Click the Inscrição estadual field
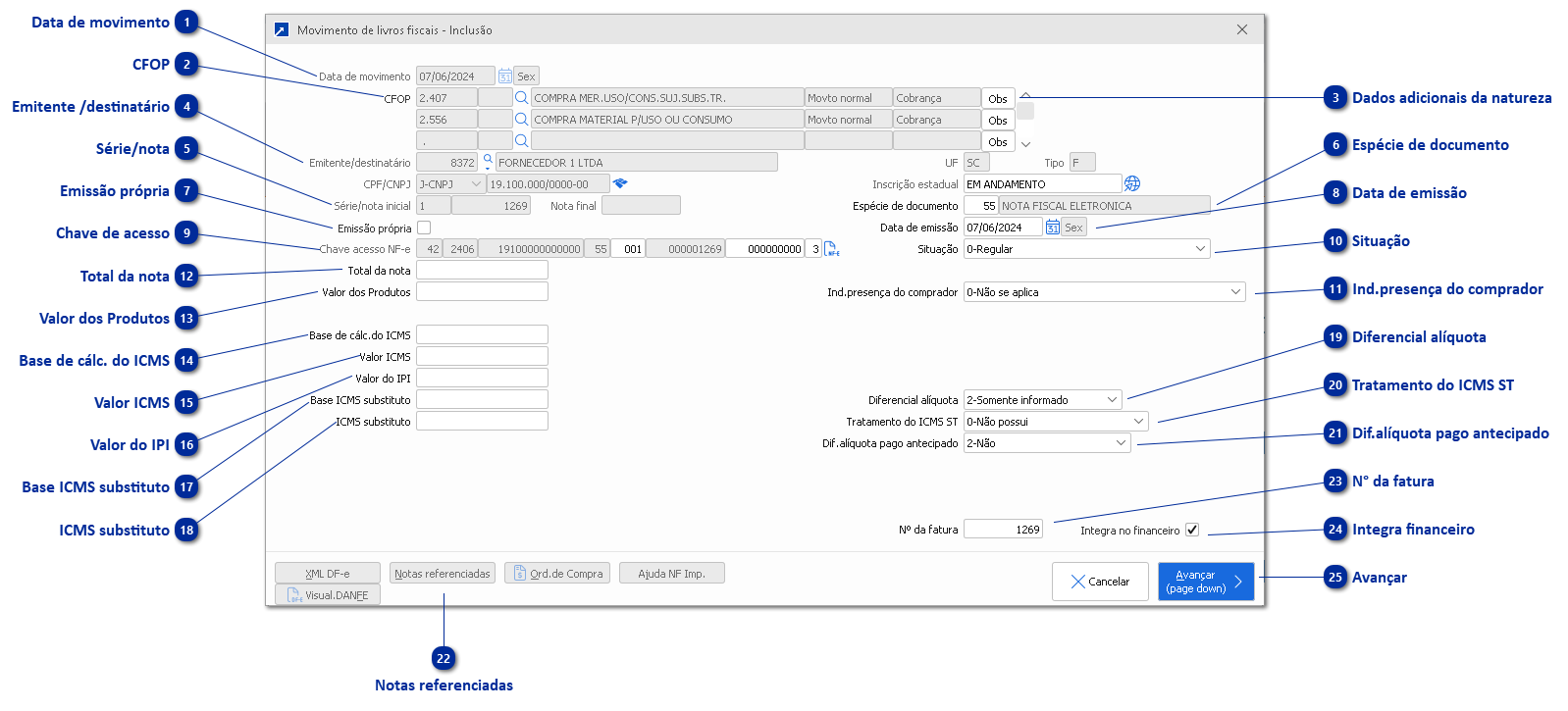Screen dimensions: 1568x711 1043,184
